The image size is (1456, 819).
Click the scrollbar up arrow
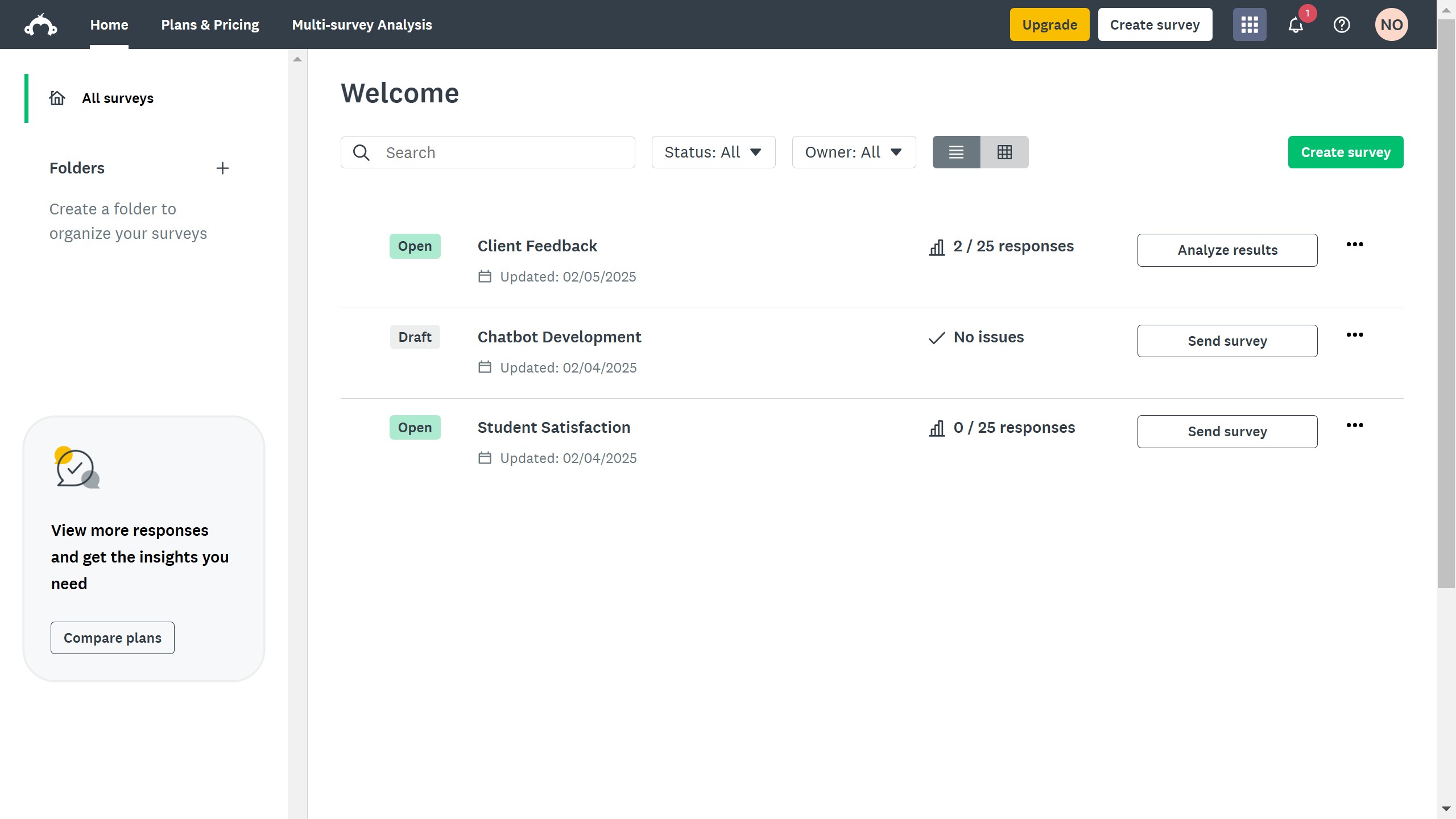(1446, 10)
